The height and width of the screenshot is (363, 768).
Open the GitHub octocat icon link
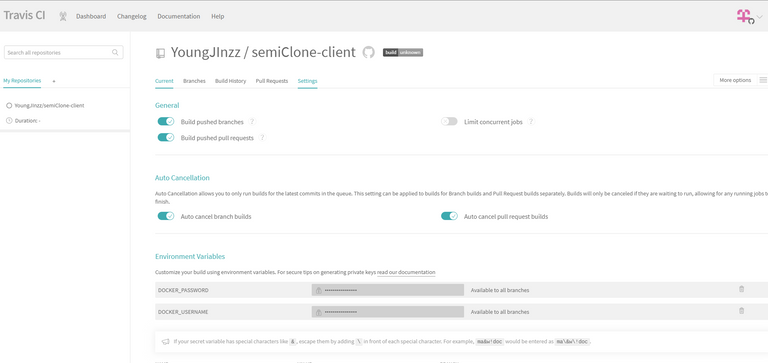click(368, 52)
